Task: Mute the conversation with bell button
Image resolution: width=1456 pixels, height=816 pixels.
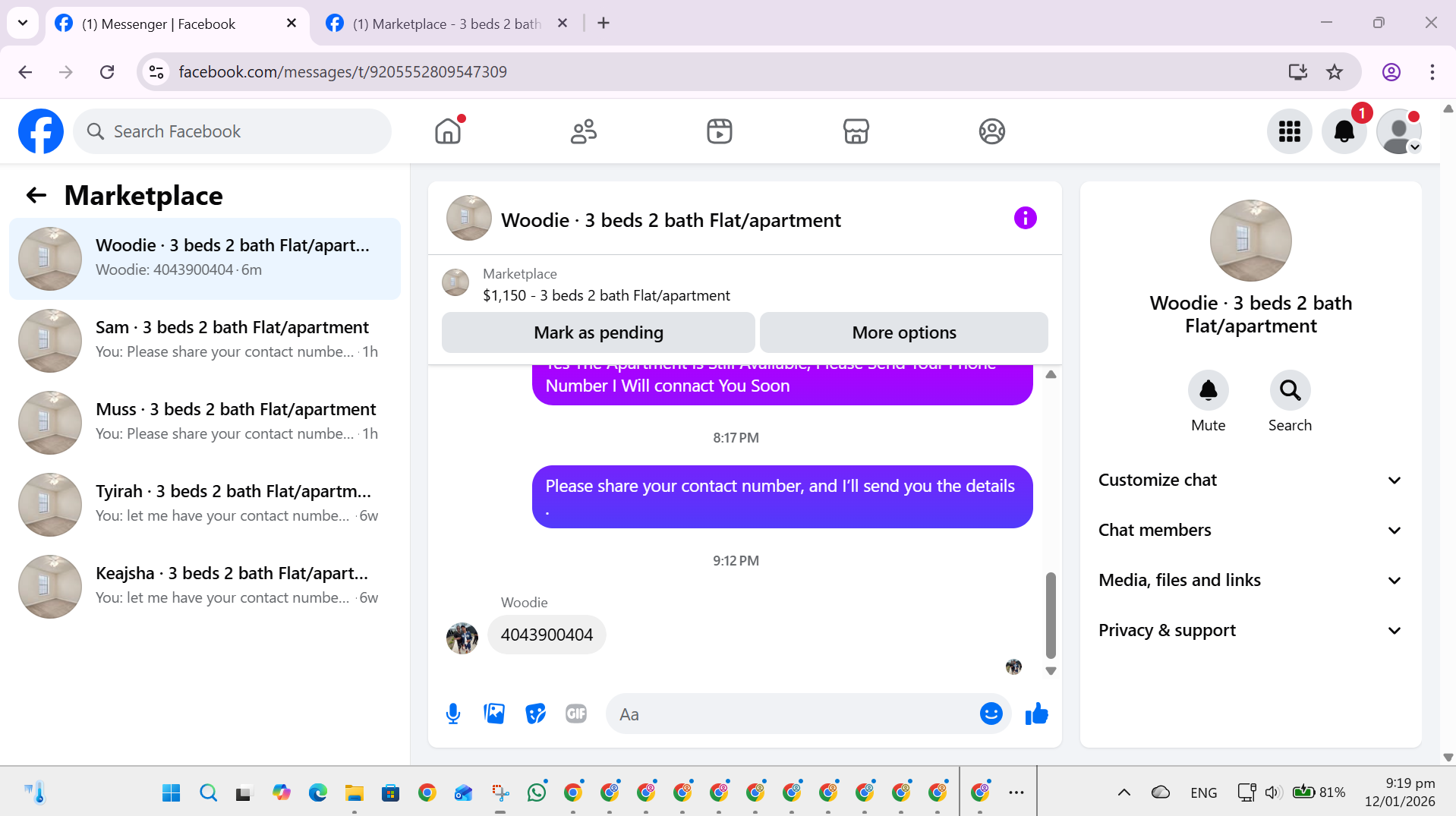Action: click(x=1208, y=390)
